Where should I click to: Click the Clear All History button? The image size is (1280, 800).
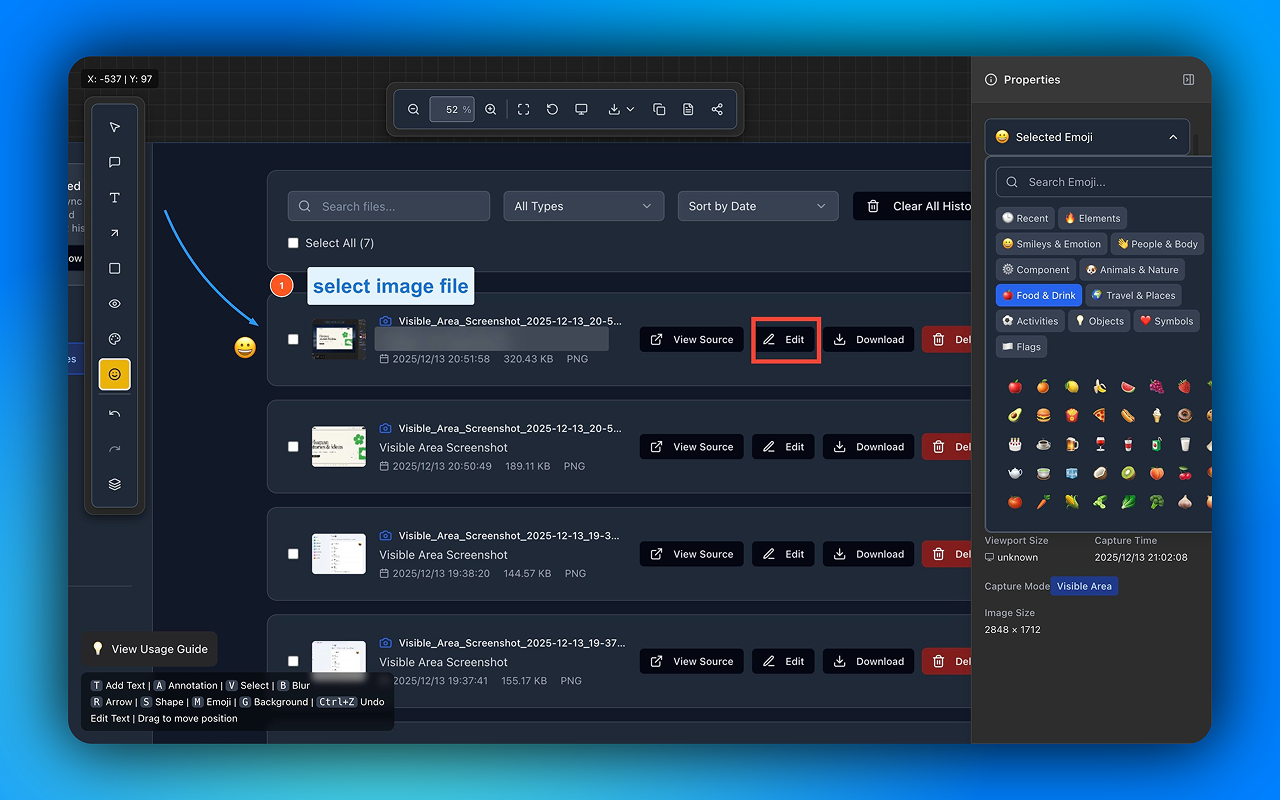pos(912,206)
